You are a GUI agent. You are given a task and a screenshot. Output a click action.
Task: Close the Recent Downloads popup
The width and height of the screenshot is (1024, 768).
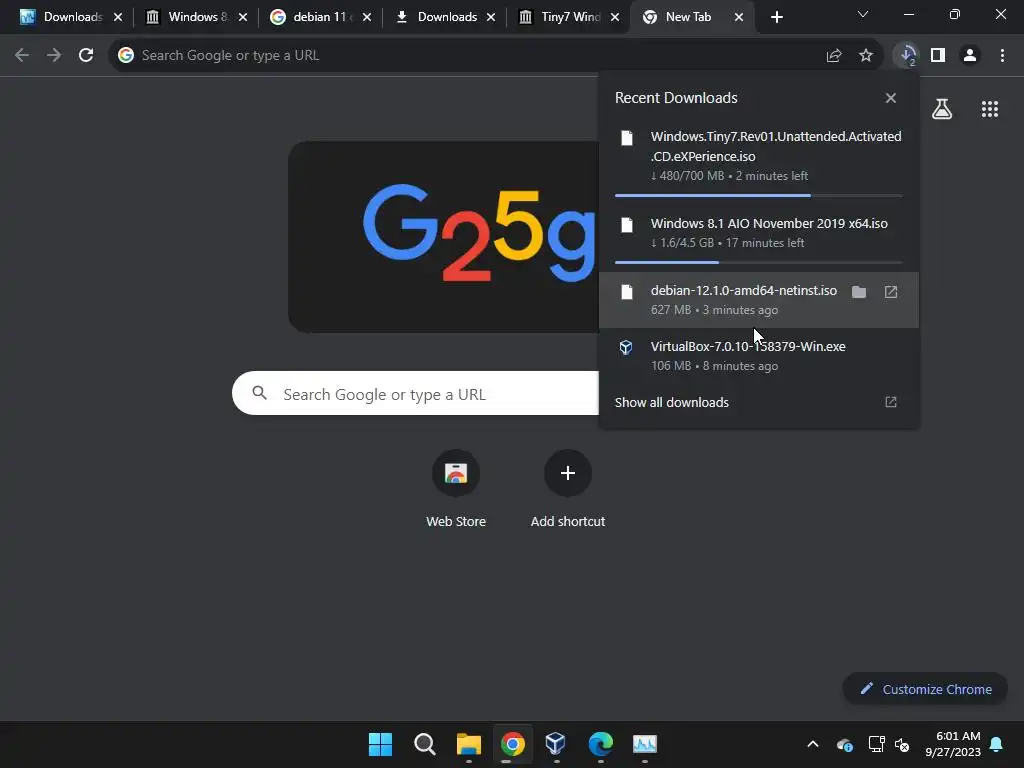point(891,98)
